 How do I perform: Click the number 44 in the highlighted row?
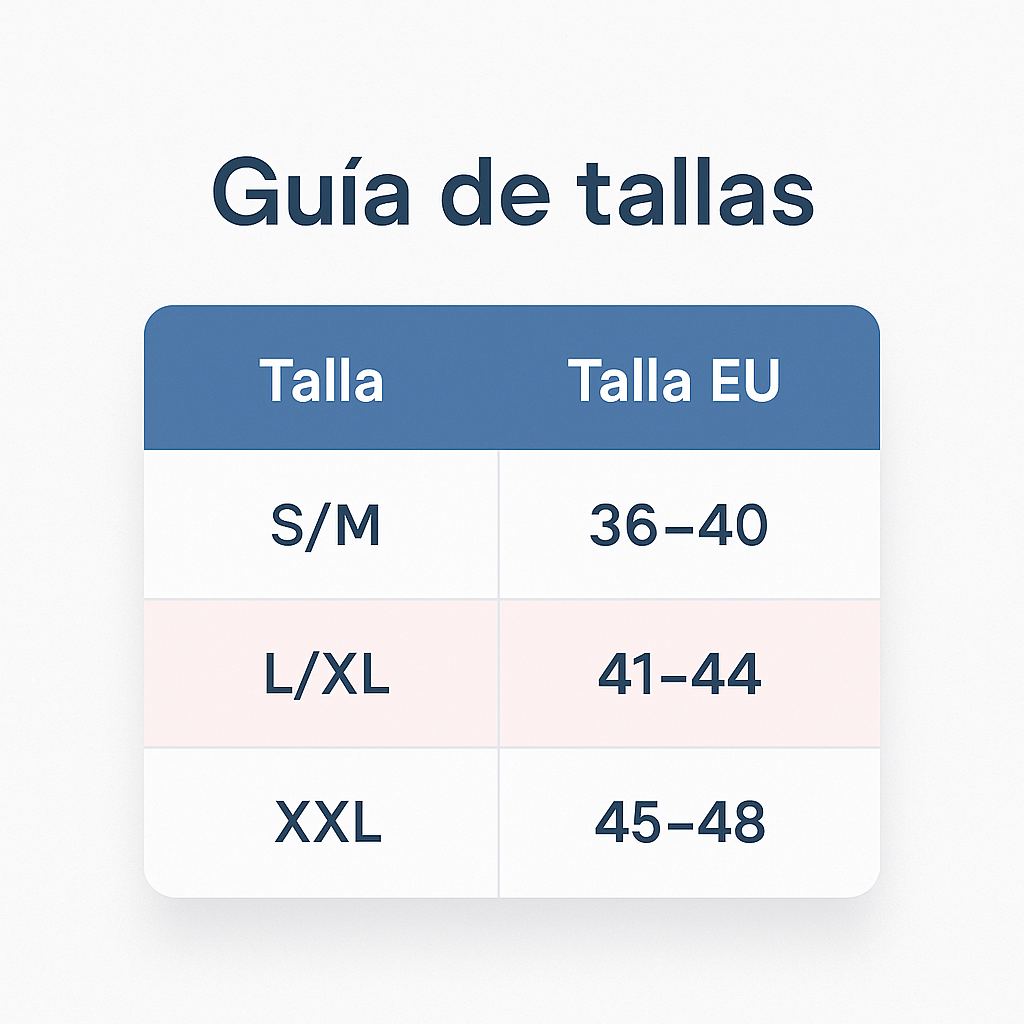(731, 675)
